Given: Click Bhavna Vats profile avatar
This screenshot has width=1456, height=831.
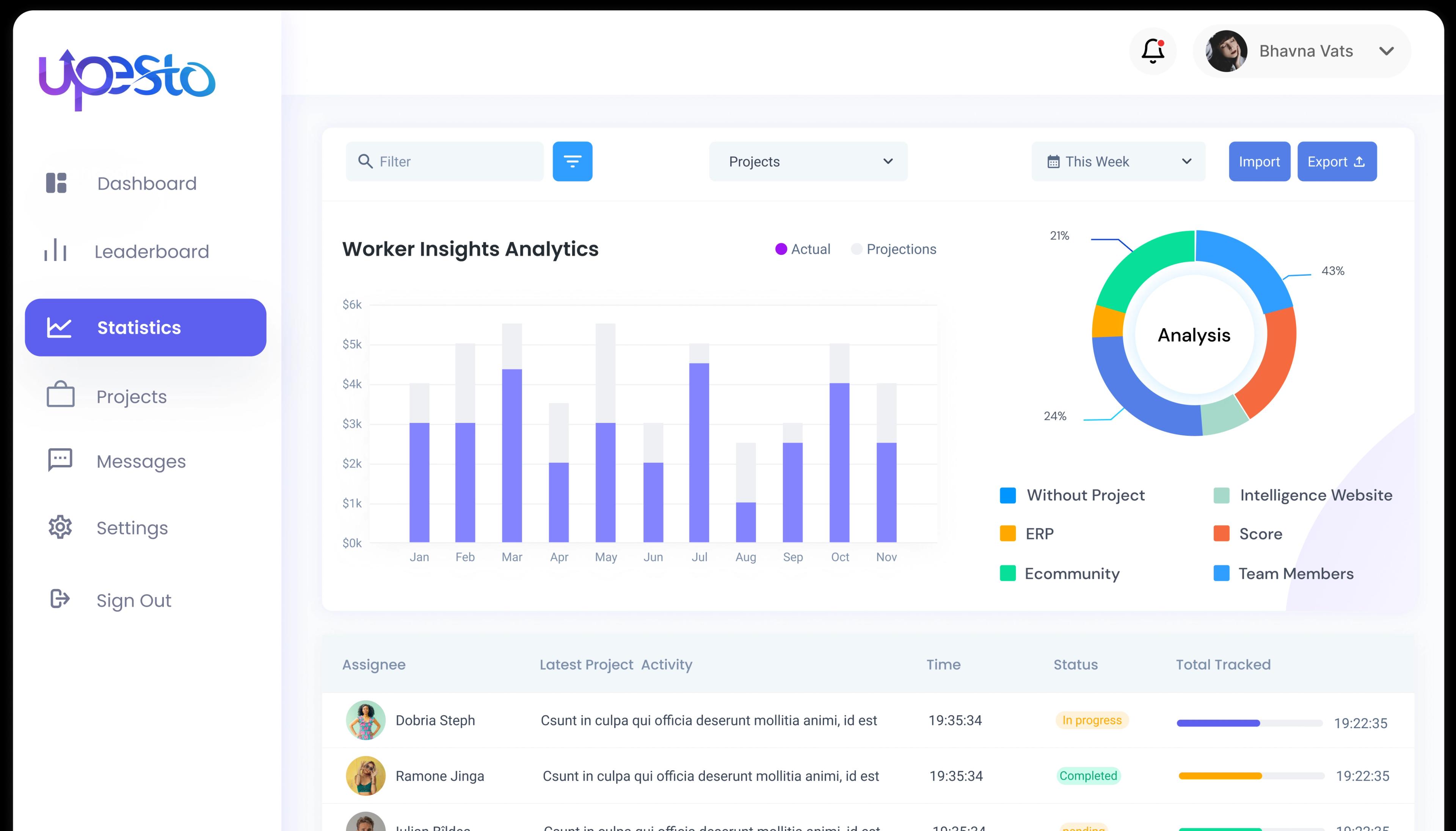Looking at the screenshot, I should (1226, 51).
